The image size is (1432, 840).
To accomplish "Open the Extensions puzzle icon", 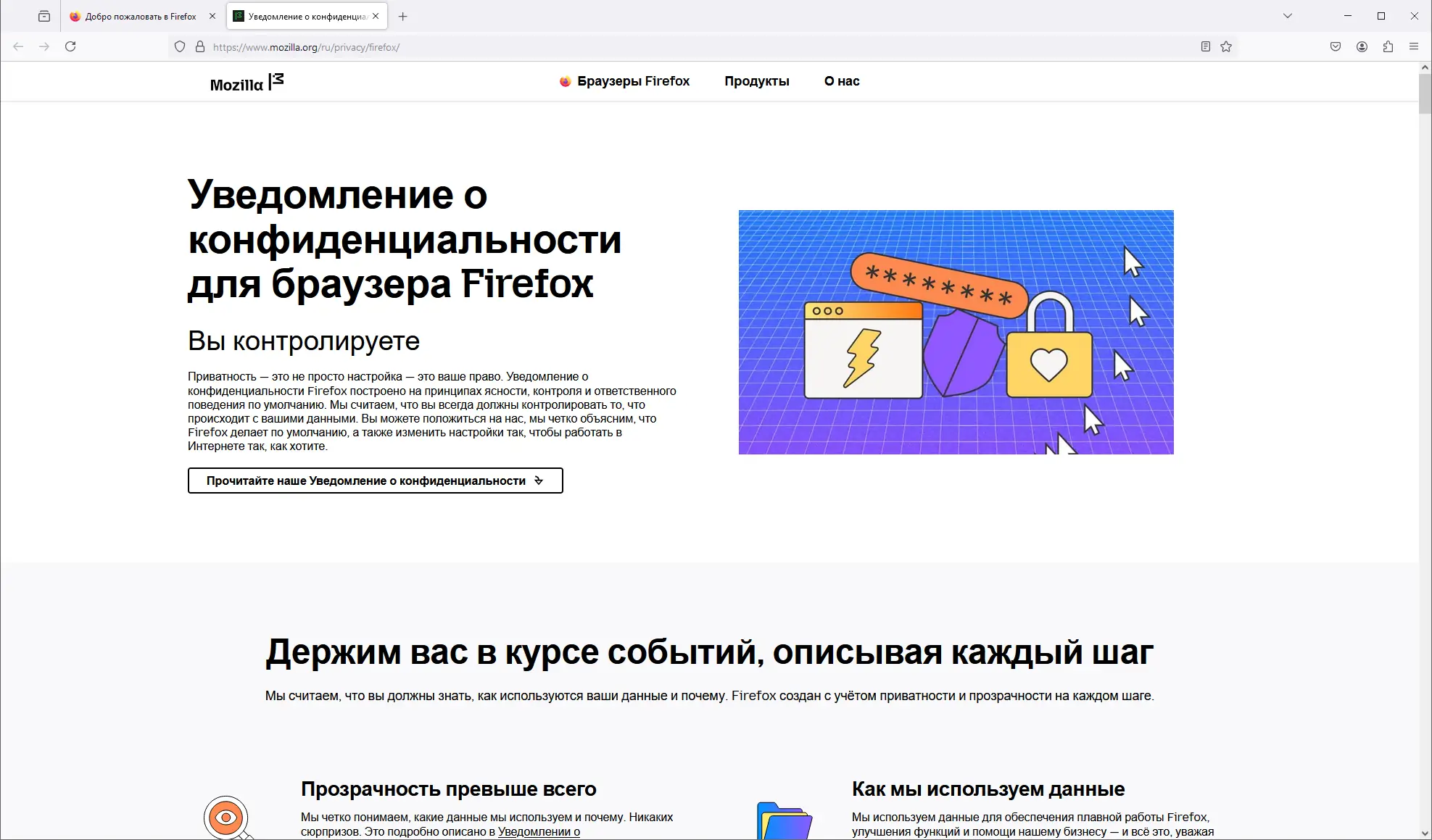I will [1388, 47].
